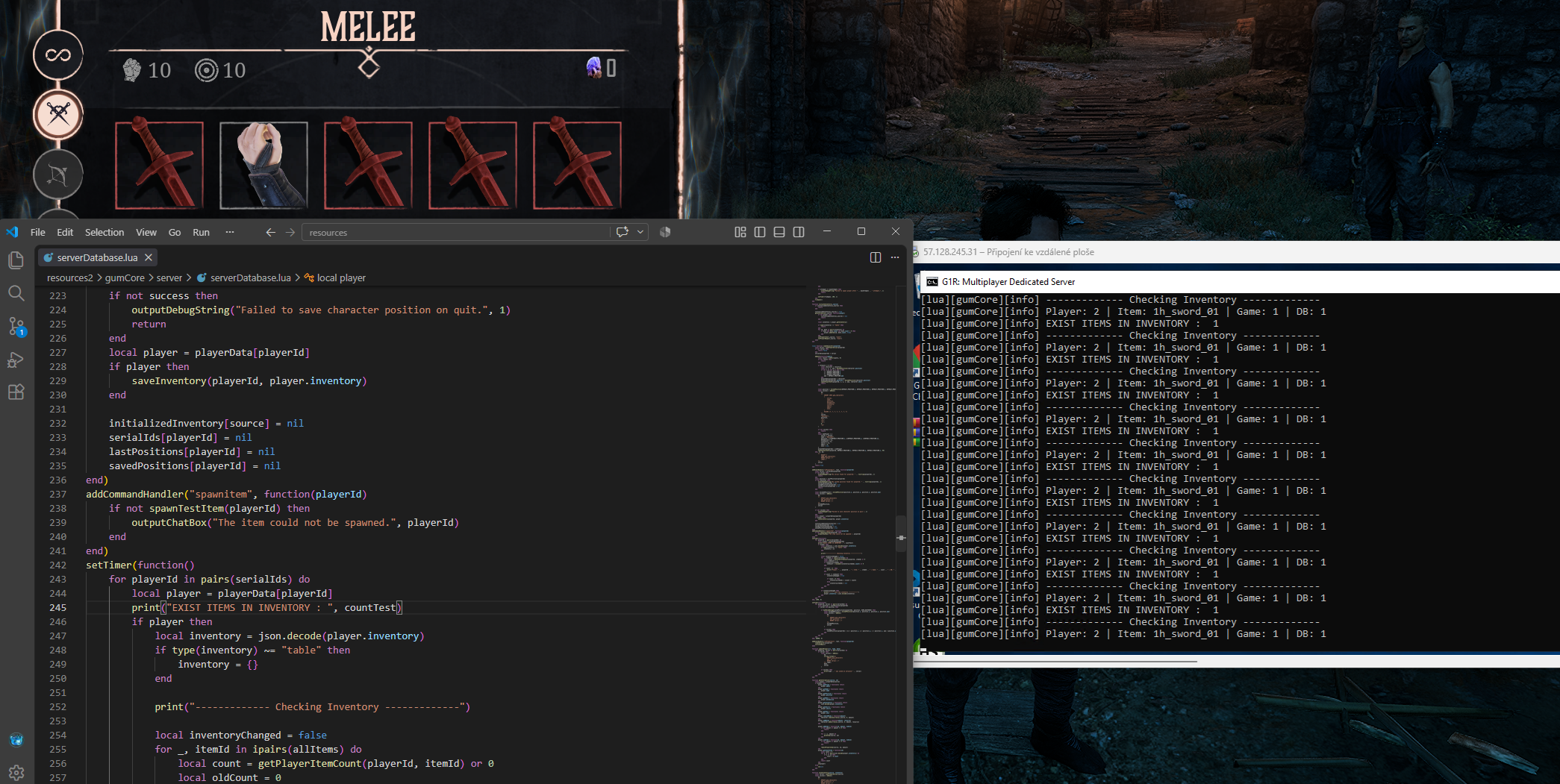This screenshot has width=1560, height=784.
Task: Click the G1R: Multiplayer Dedicated Server title
Action: click(x=1008, y=282)
